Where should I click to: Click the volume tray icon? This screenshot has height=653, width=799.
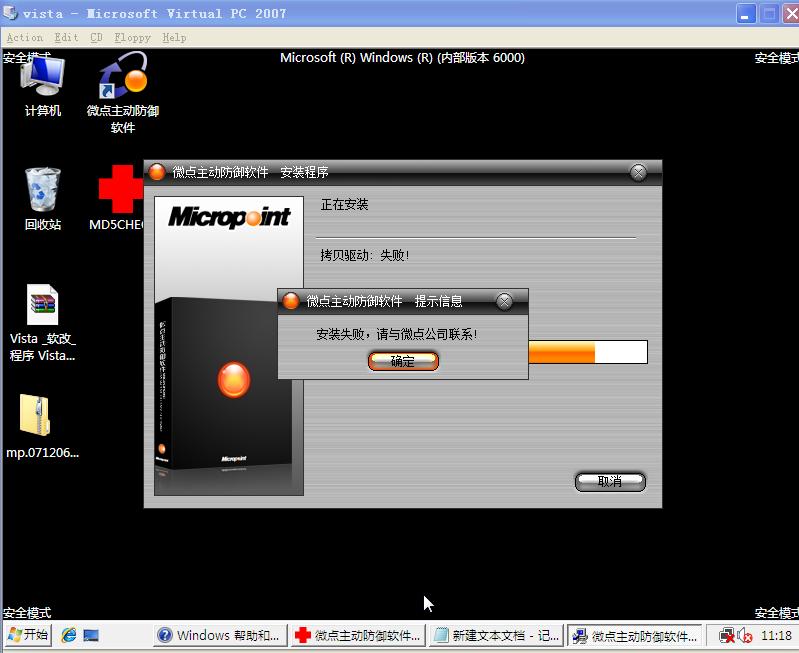(745, 636)
